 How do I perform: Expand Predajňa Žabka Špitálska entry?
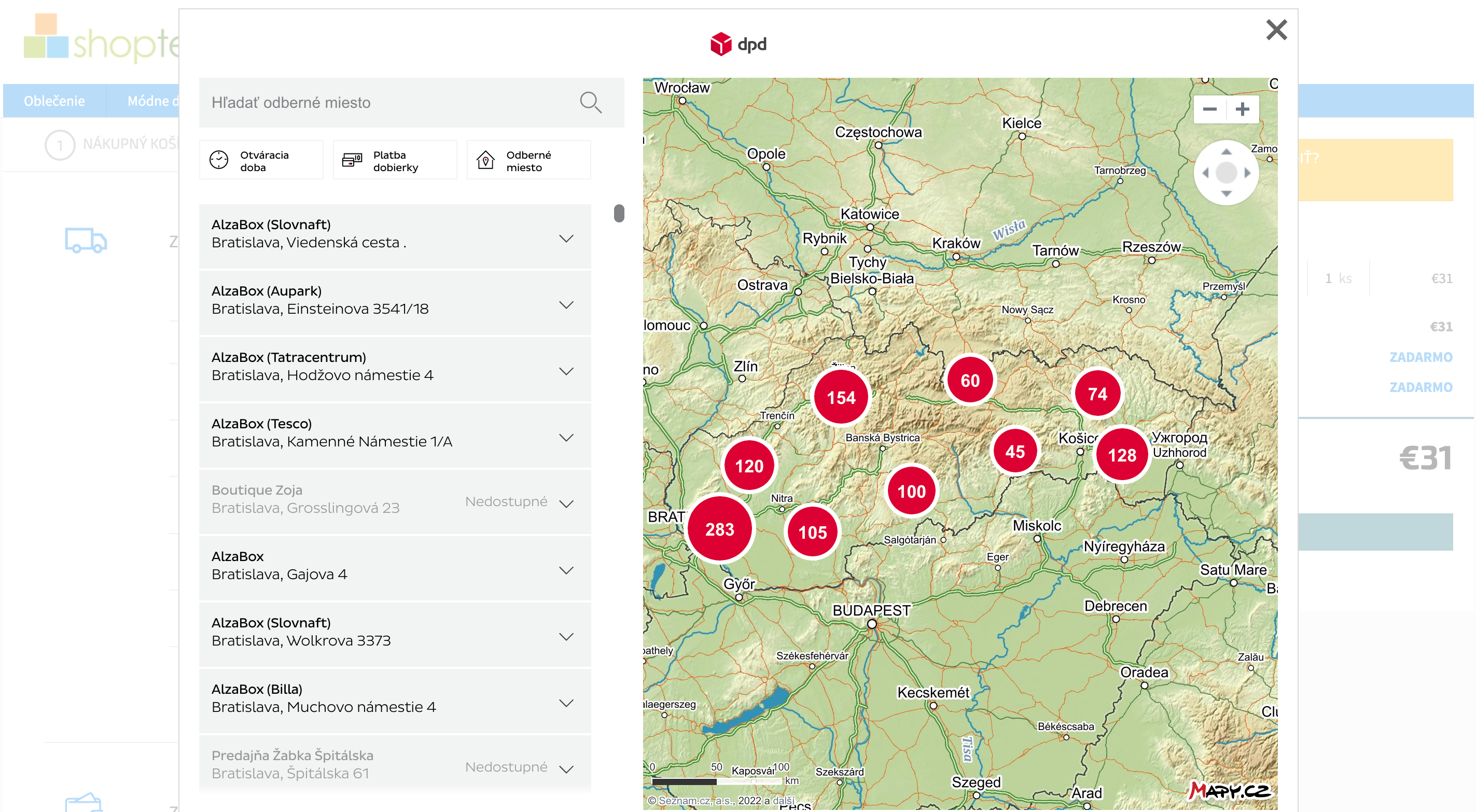point(566,769)
